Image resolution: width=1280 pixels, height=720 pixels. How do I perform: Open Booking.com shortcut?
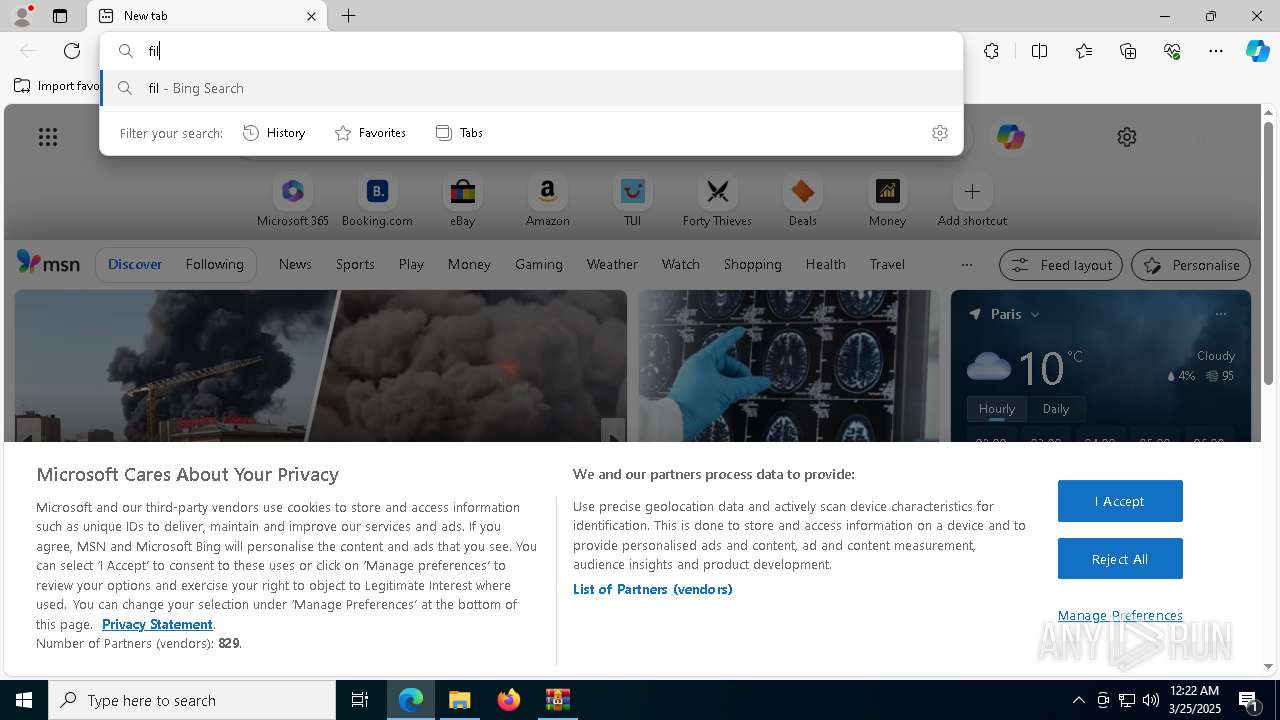[x=377, y=202]
